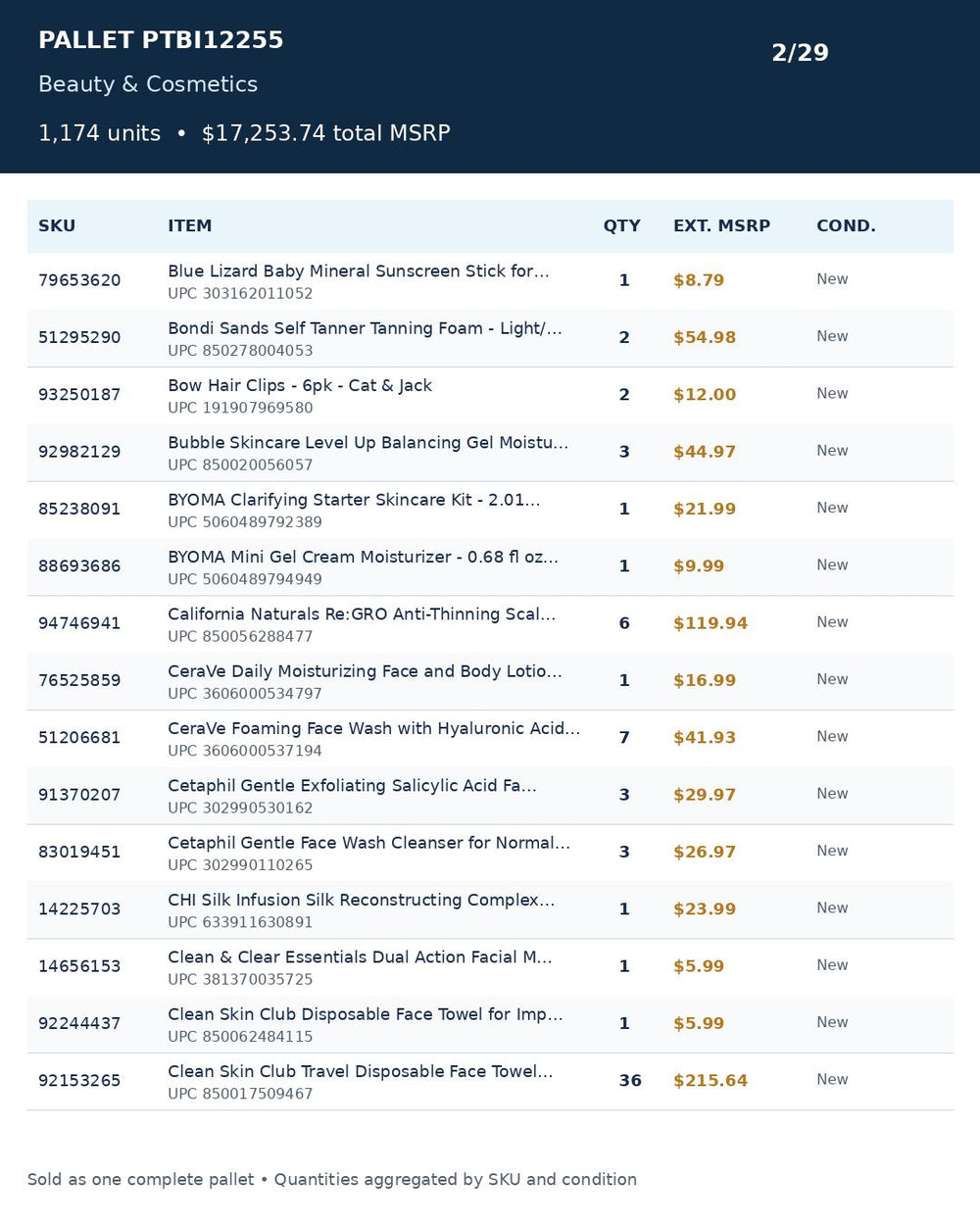Viewport: 980px width, 1225px height.
Task: Select Cetaphil Gentle Exfoliating Salicylic Acid row
Action: point(490,796)
